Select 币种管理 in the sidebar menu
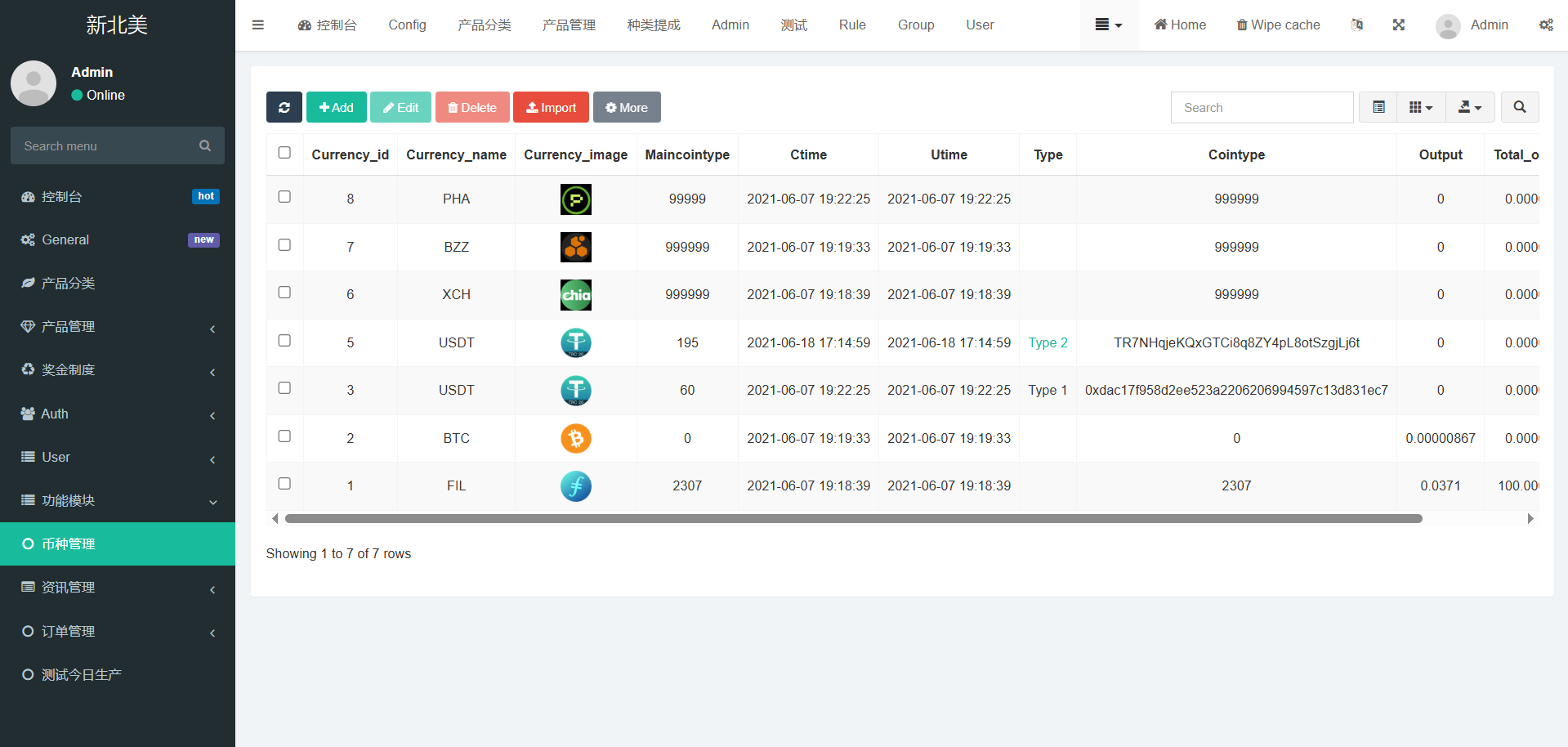This screenshot has width=1568, height=747. 118,544
